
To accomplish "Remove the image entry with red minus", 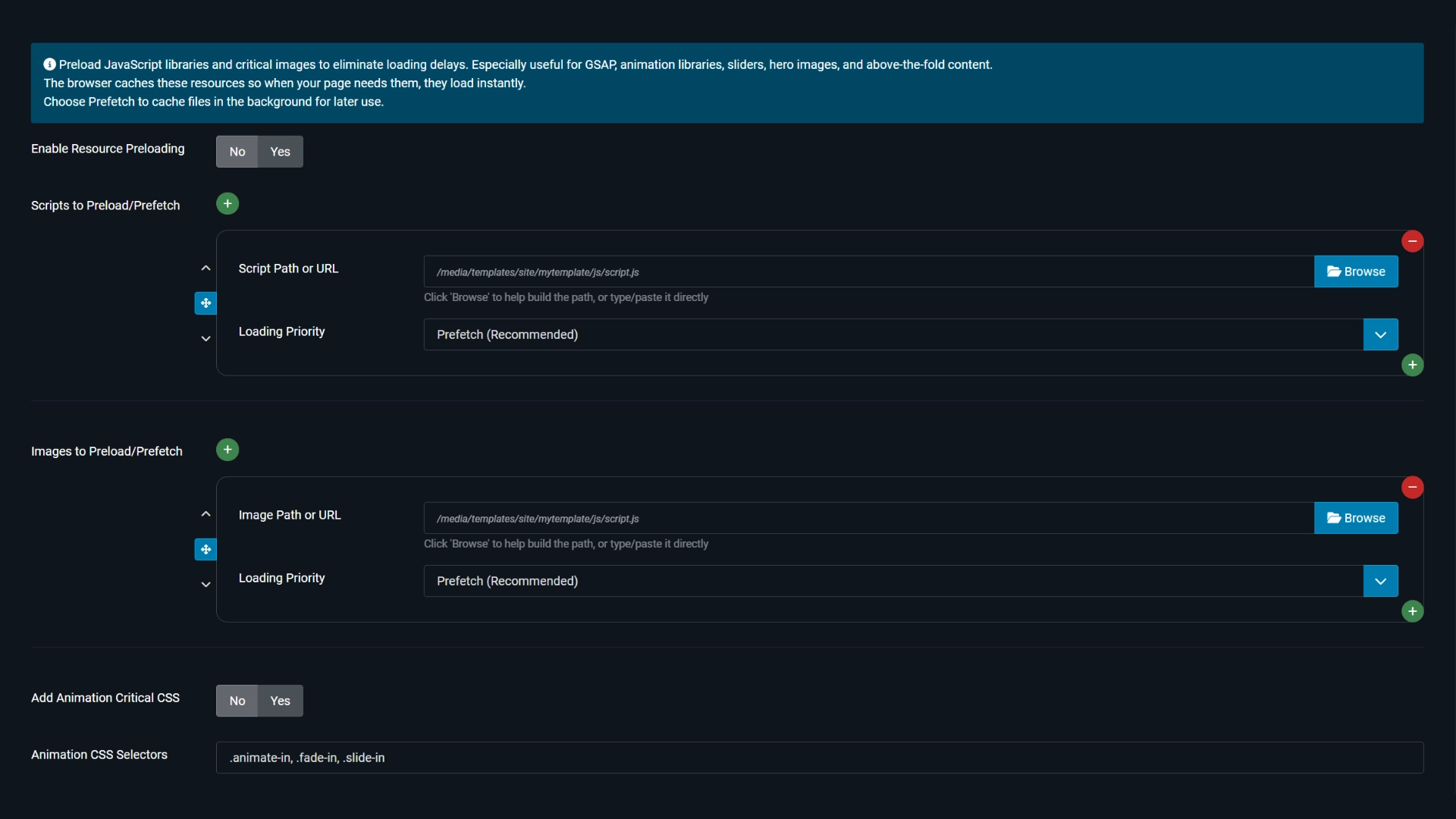I will pyautogui.click(x=1412, y=487).
